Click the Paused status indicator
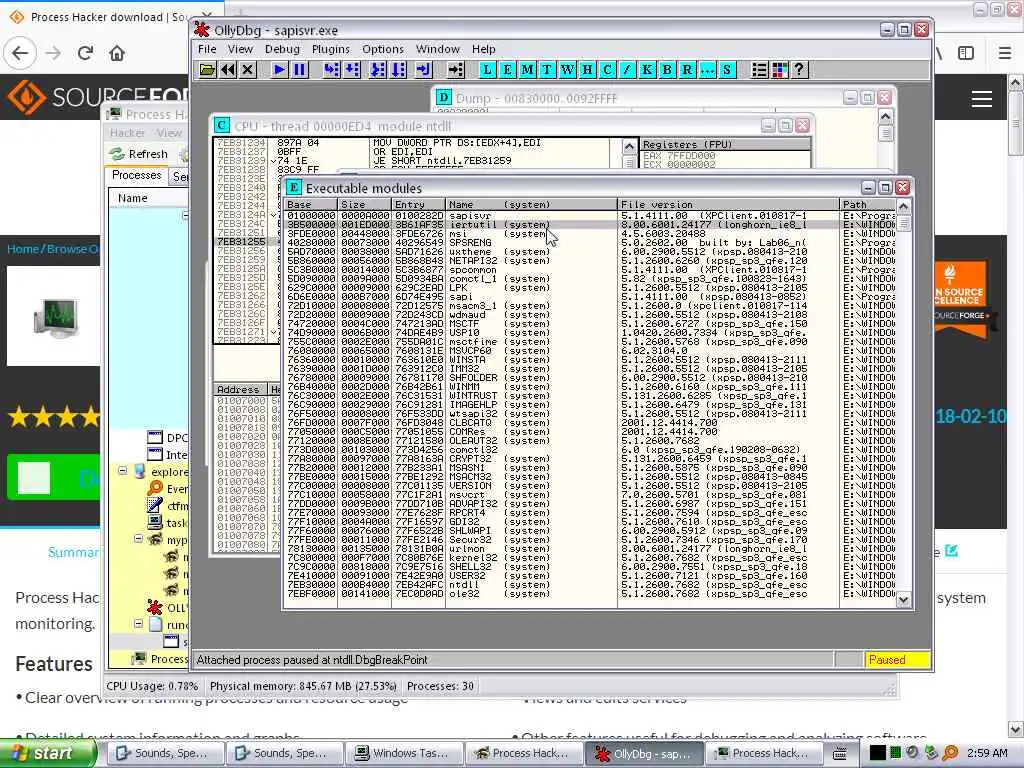This screenshot has height=768, width=1024. [897, 660]
